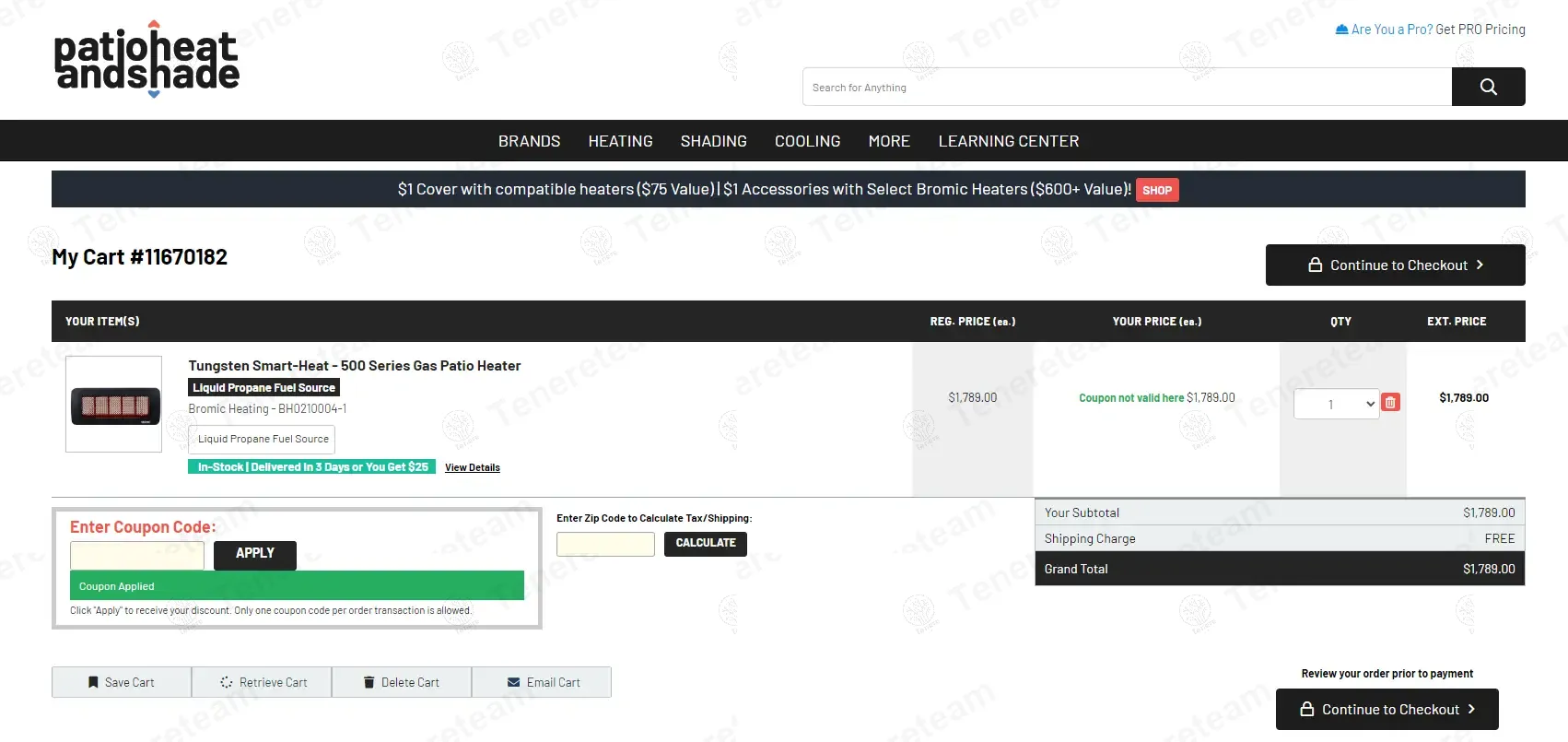1568x742 pixels.
Task: Click the Tungsten heater product thumbnail
Action: pos(114,405)
